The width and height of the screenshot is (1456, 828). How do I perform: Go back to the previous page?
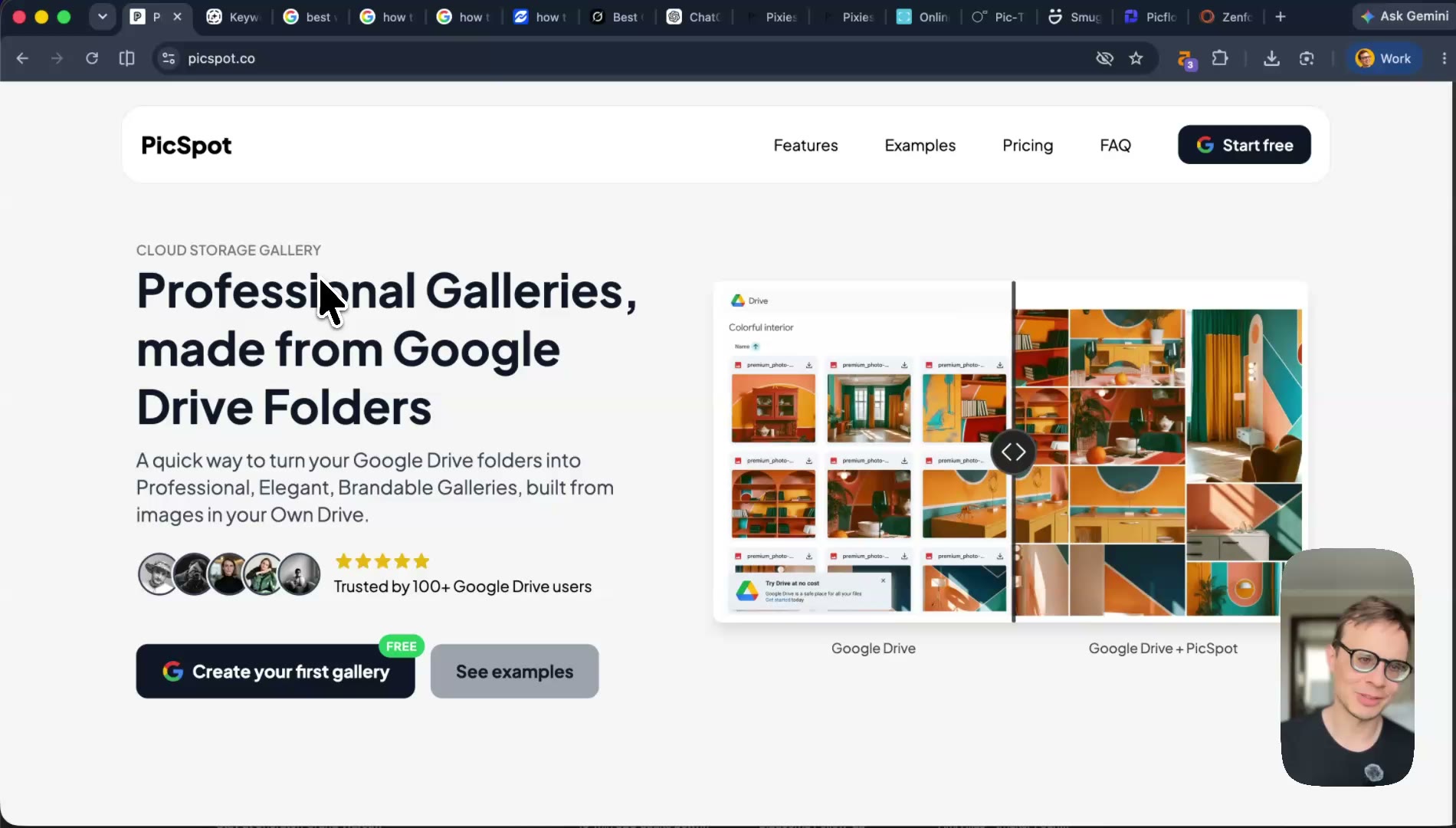click(x=22, y=58)
